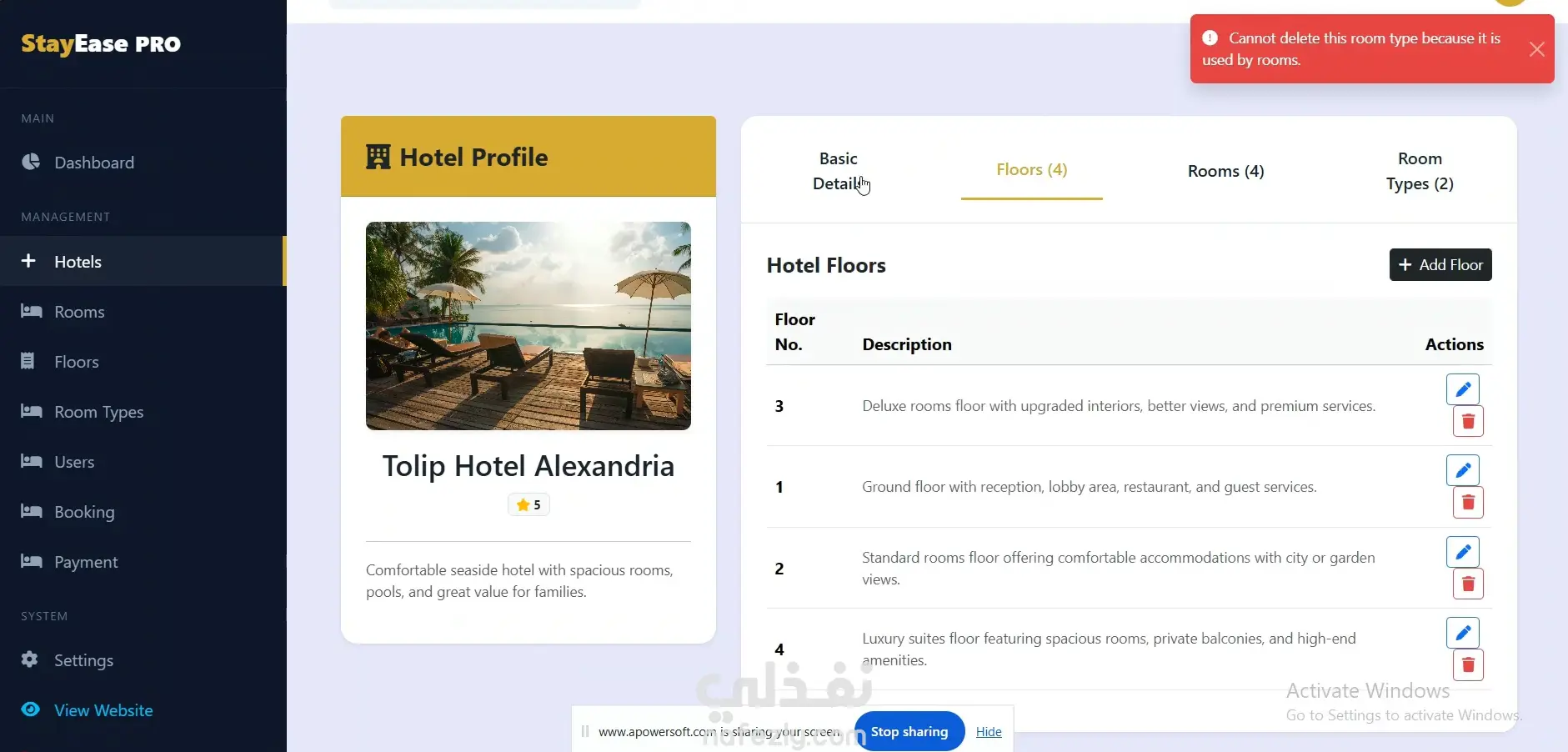Viewport: 1568px width, 752px height.
Task: Click the Standard rooms floor description
Action: [x=1119, y=568]
